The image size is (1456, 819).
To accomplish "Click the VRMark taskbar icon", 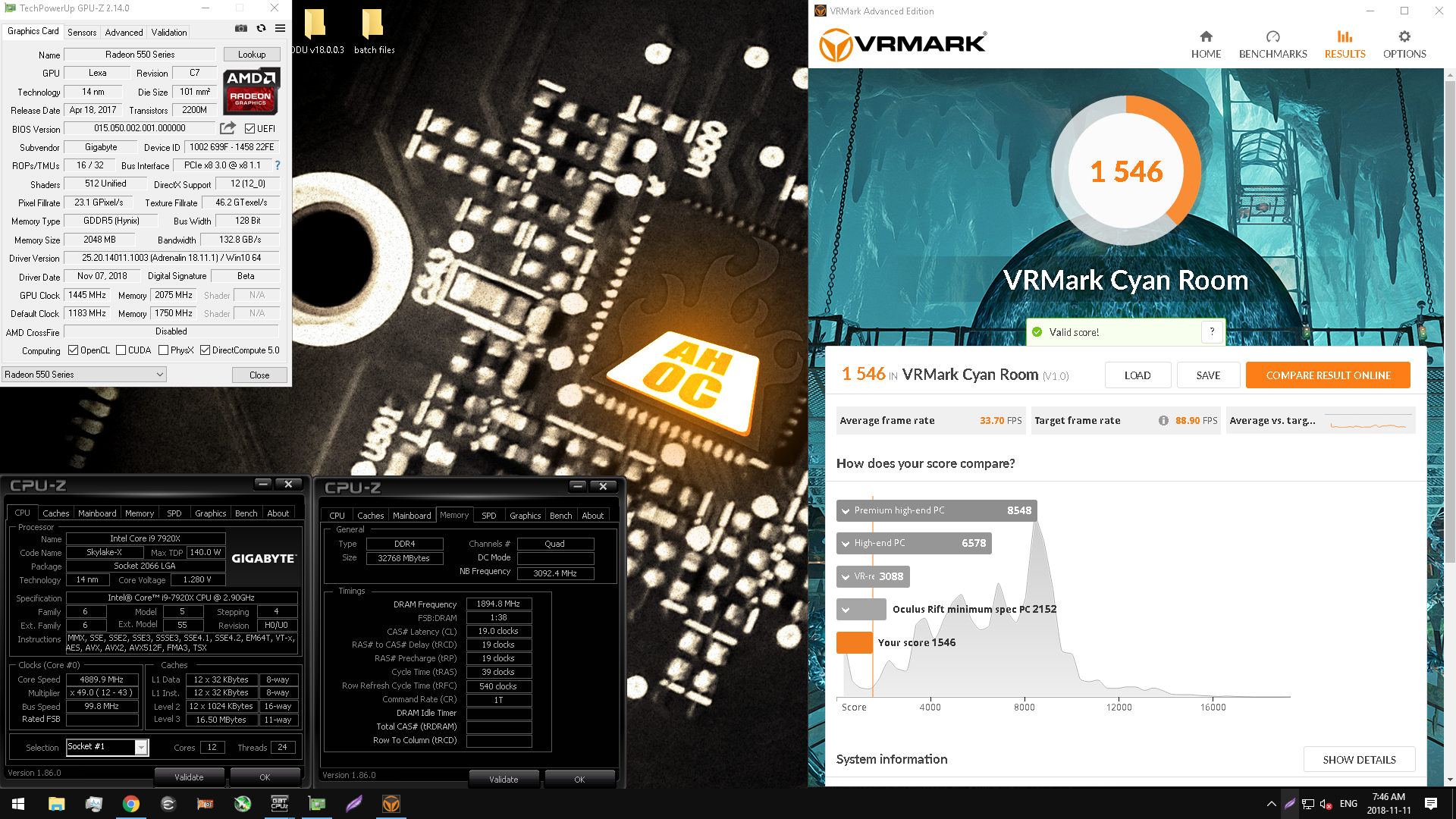I will pyautogui.click(x=391, y=804).
